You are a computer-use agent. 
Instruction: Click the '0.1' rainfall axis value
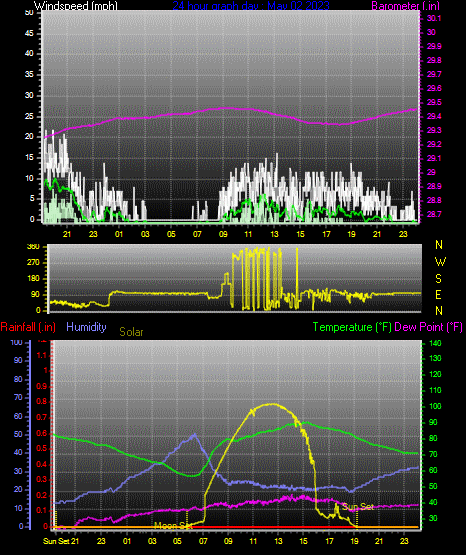pos(42,510)
